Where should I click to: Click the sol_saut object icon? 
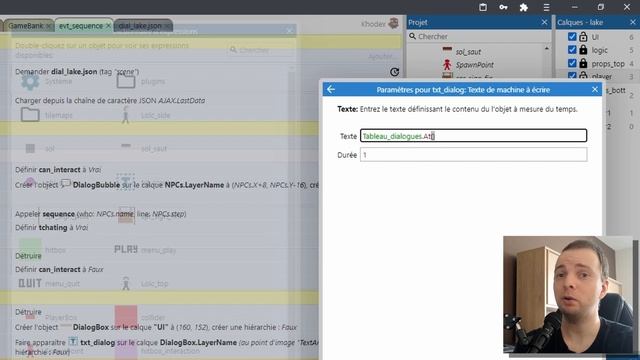(447, 49)
